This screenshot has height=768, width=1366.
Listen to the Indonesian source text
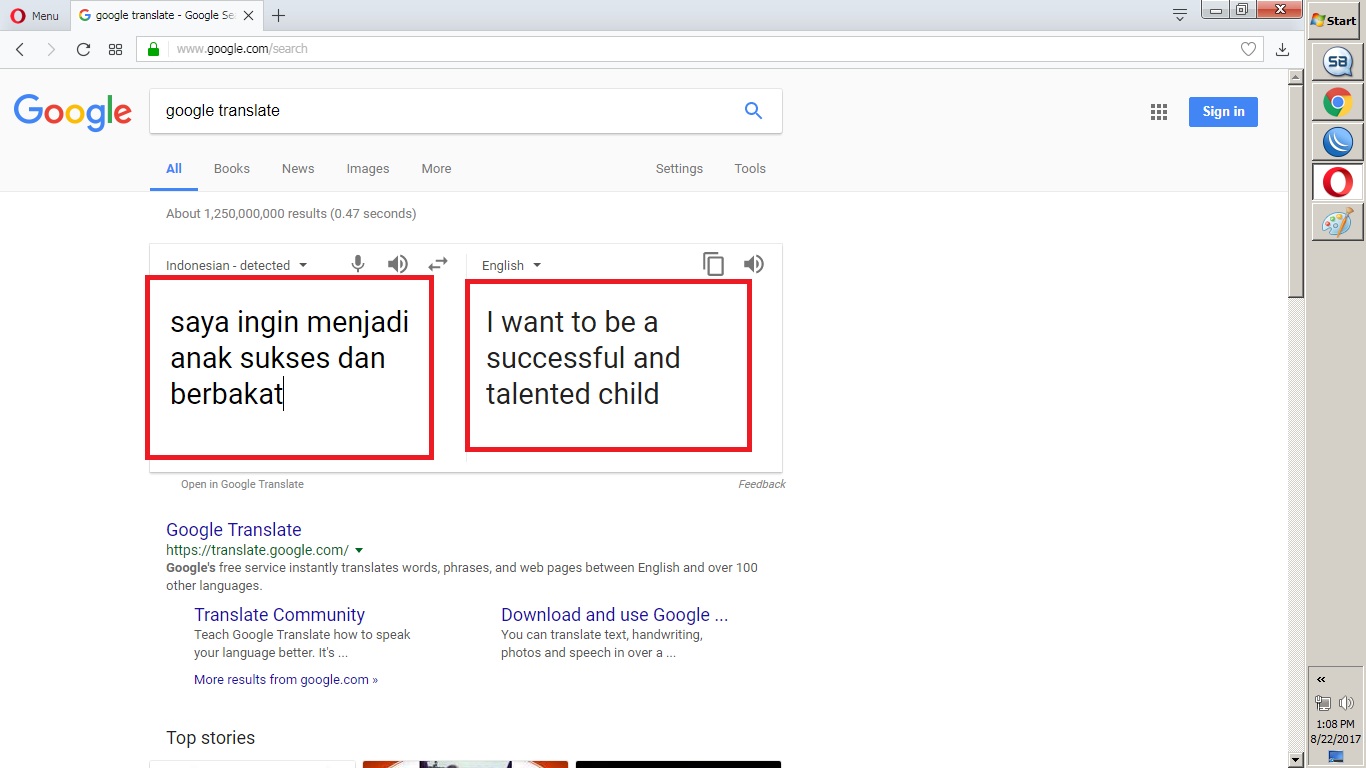tap(398, 264)
